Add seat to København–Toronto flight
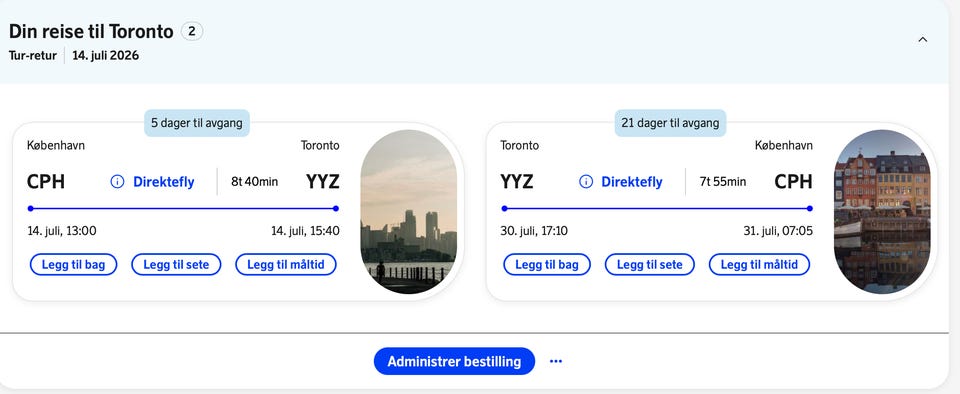This screenshot has height=394, width=960. point(176,264)
